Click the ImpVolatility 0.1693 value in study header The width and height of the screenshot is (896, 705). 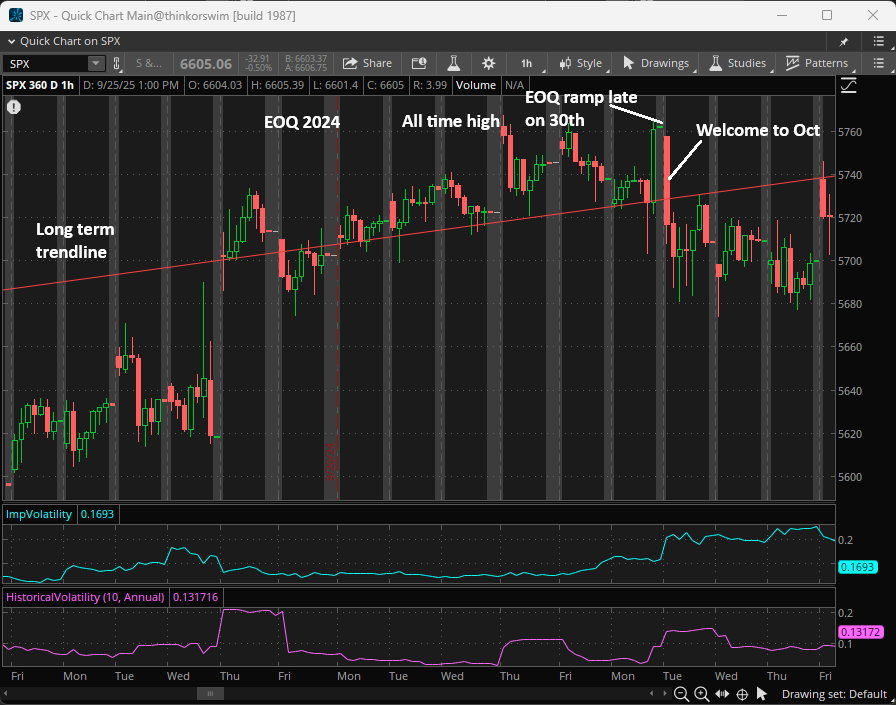tap(97, 514)
